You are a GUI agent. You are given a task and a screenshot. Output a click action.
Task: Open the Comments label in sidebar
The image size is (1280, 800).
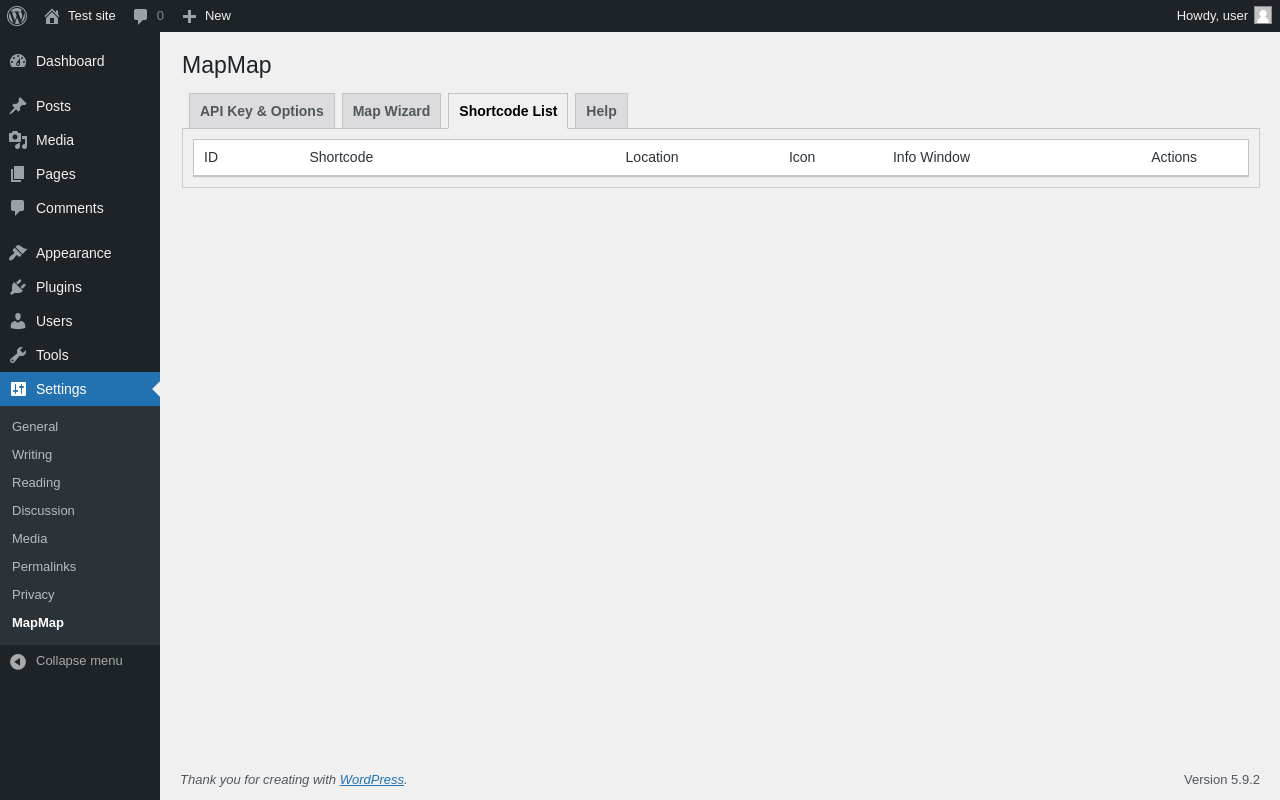[x=70, y=208]
